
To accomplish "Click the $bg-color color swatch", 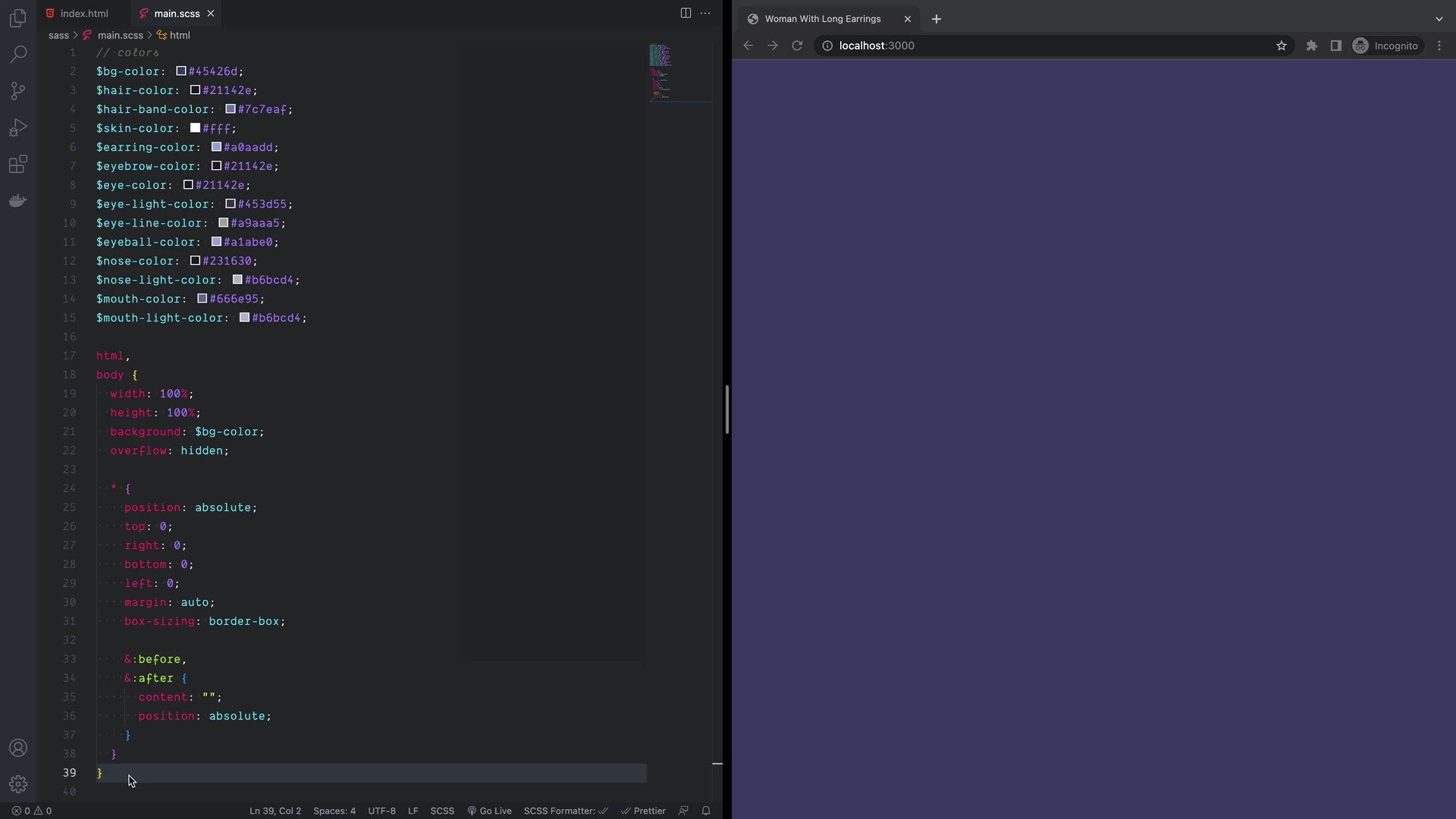I will click(181, 71).
